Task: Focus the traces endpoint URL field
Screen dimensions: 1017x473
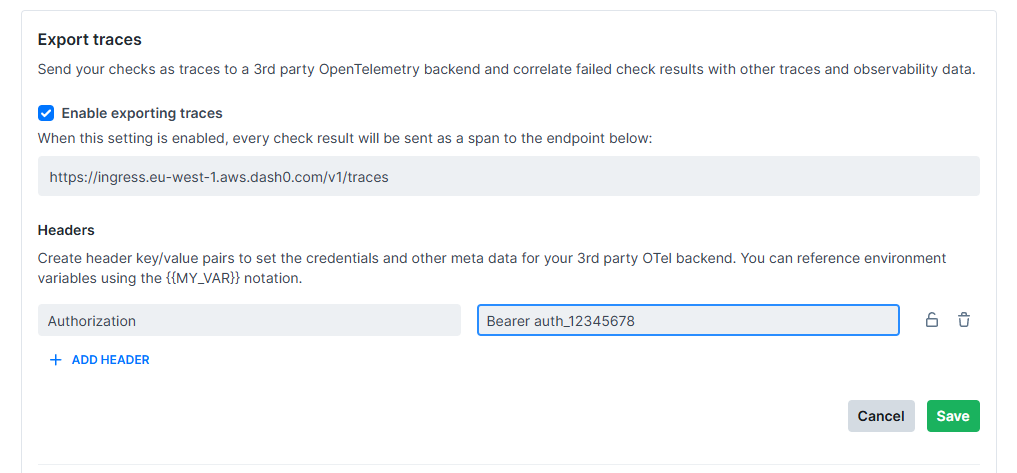Action: click(x=508, y=176)
